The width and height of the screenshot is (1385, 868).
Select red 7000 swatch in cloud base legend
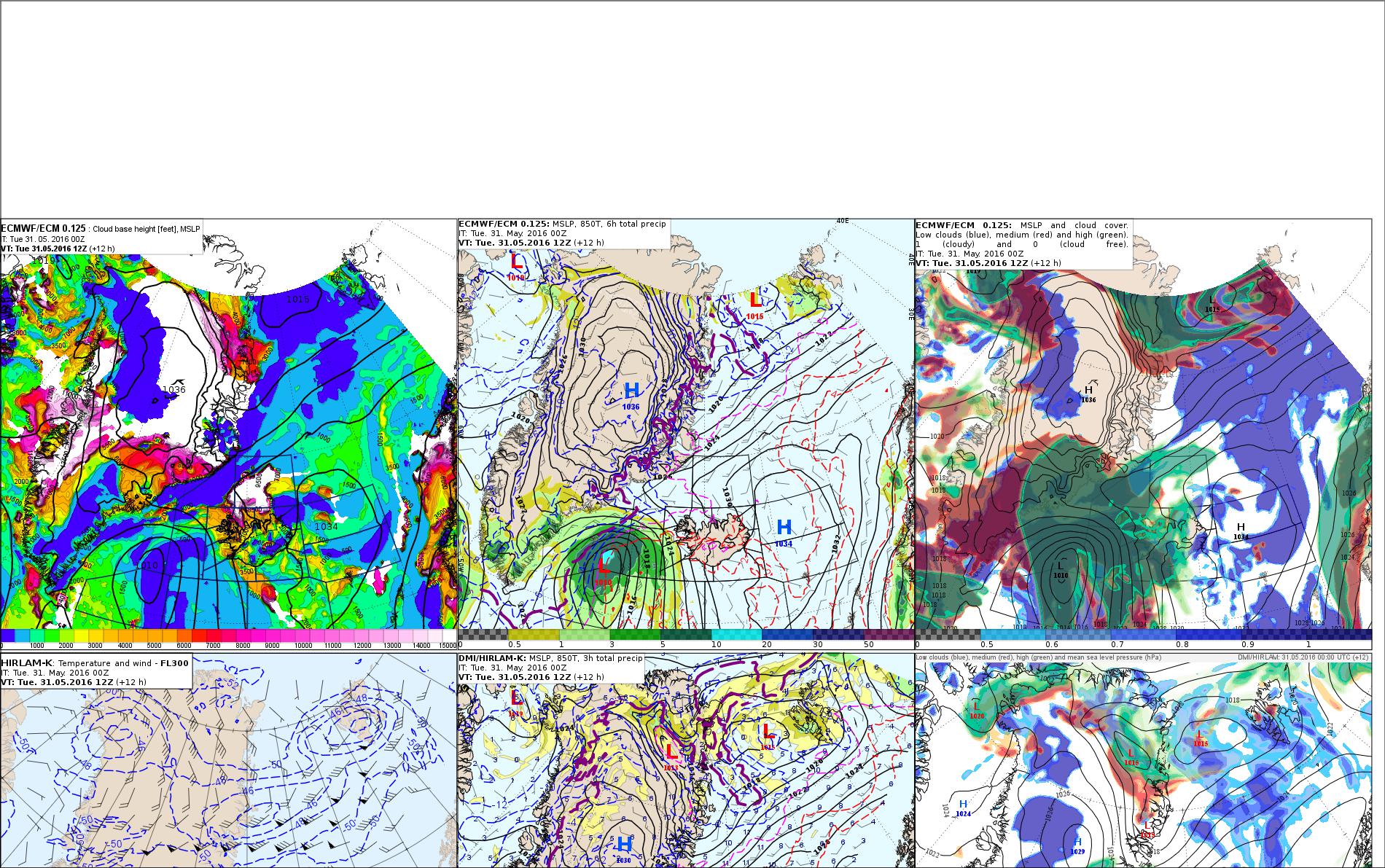click(214, 636)
